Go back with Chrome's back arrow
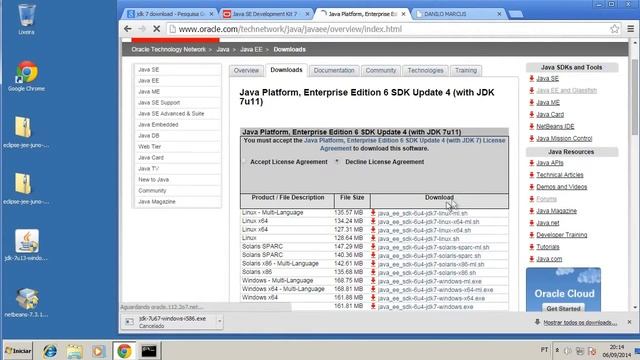 [128, 29]
